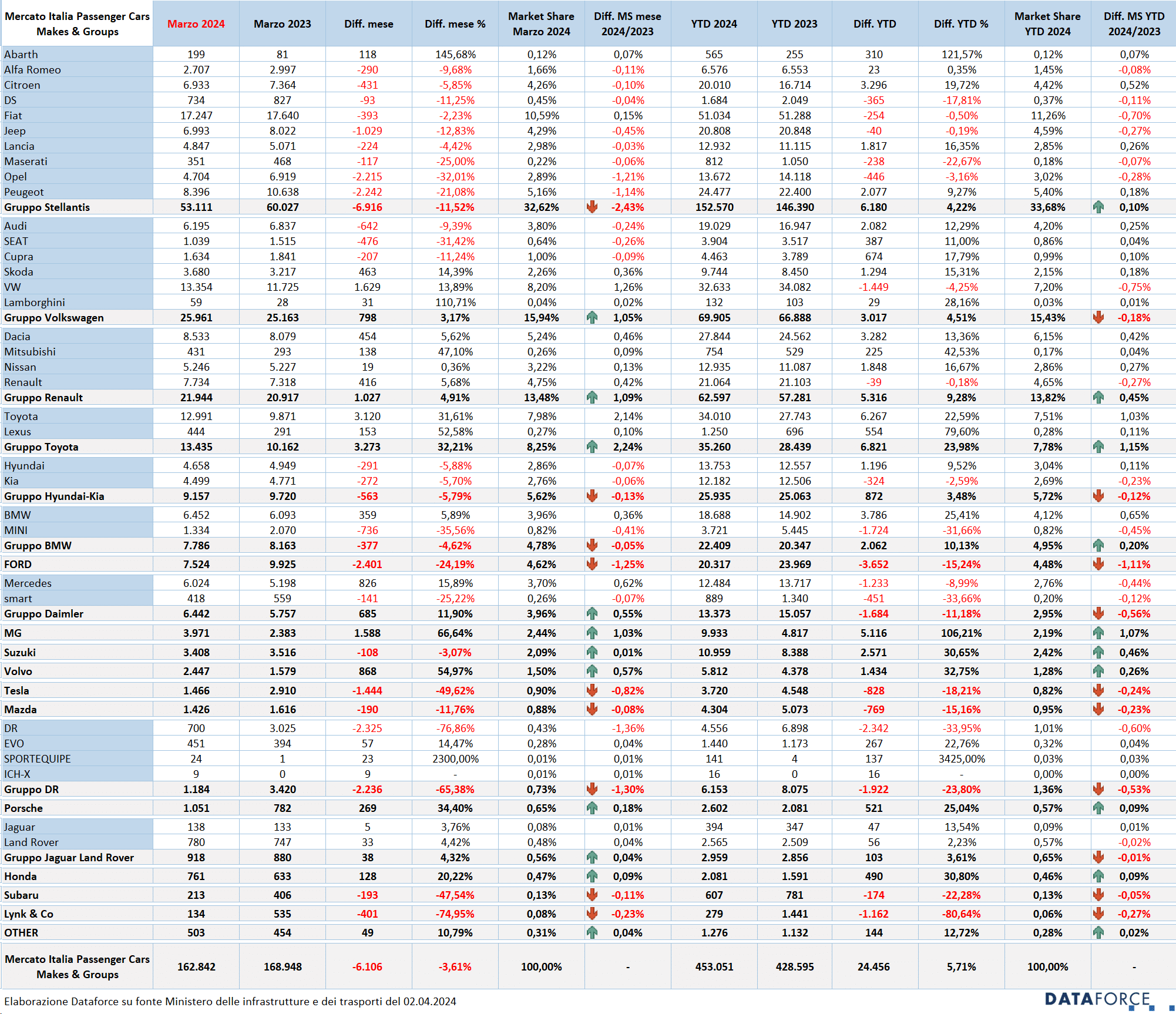Click the green up arrow next to Gruppo Volkswagen 1,05%
Screen dimensions: 1176x1014
592,317
